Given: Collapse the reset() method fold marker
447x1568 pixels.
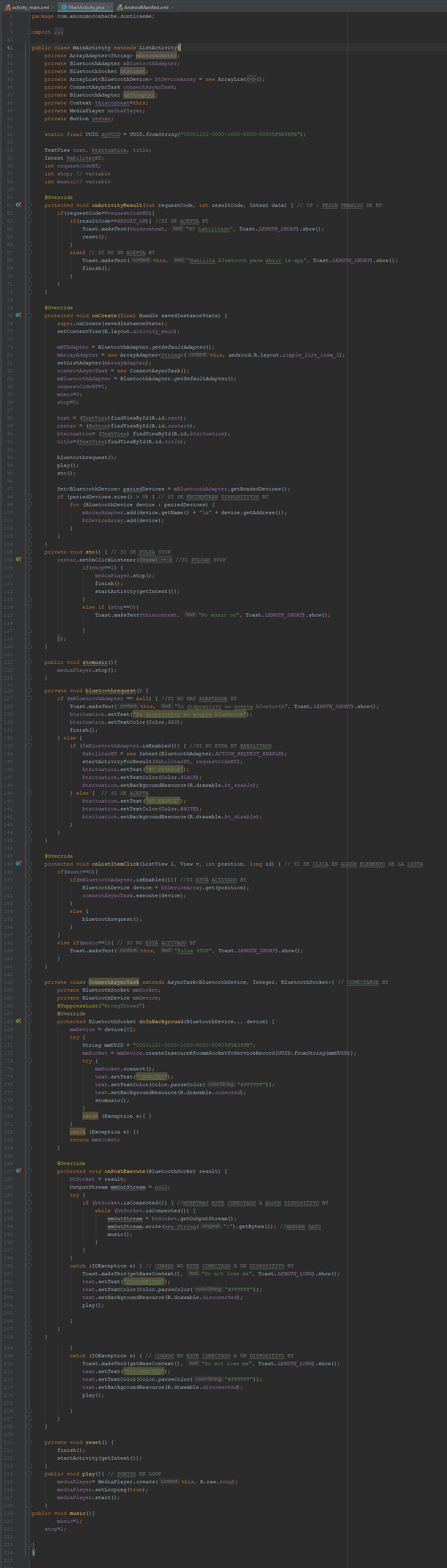Looking at the screenshot, I should [x=29, y=1442].
